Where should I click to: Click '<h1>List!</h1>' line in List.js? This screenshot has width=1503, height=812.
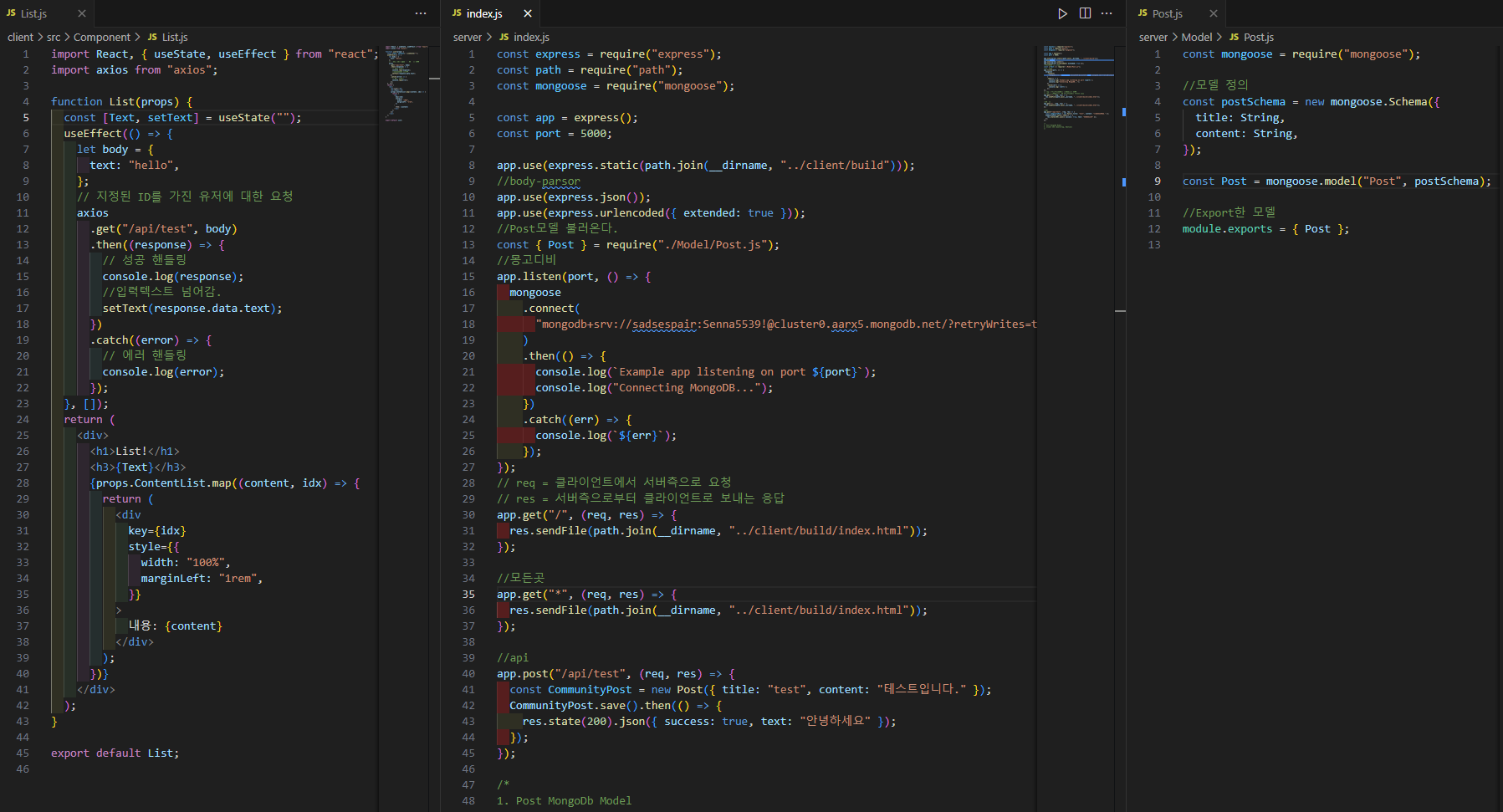point(135,452)
